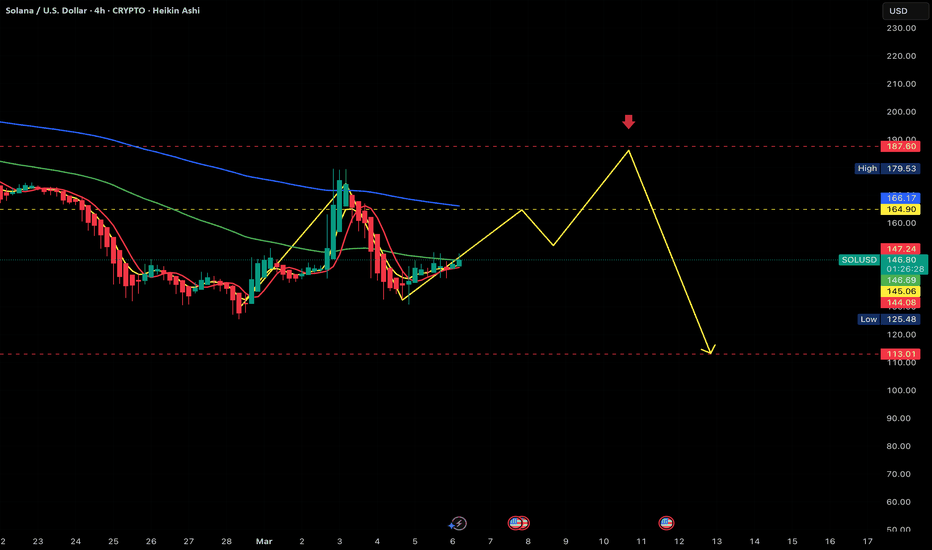Image resolution: width=932 pixels, height=550 pixels.
Task: Click the Solana / U.S. Dollar chart title
Action: 46,10
